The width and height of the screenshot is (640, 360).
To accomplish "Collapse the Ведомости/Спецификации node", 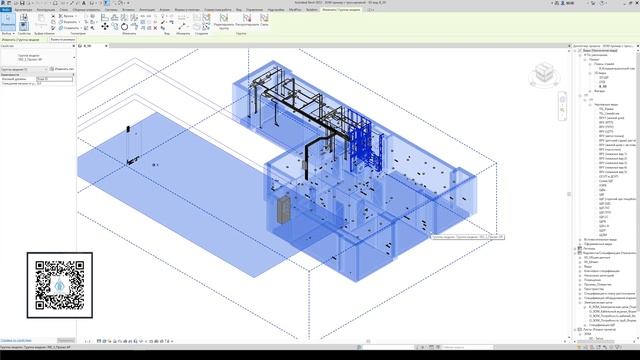I will 575,253.
